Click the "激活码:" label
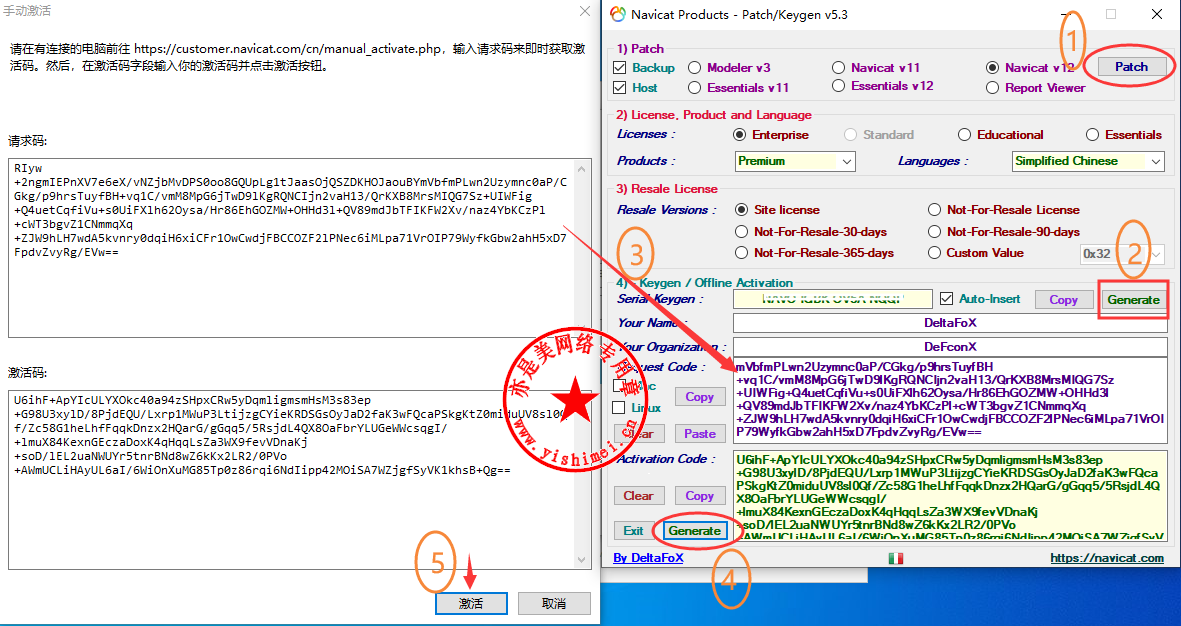Viewport: 1181px width, 626px height. click(x=27, y=373)
